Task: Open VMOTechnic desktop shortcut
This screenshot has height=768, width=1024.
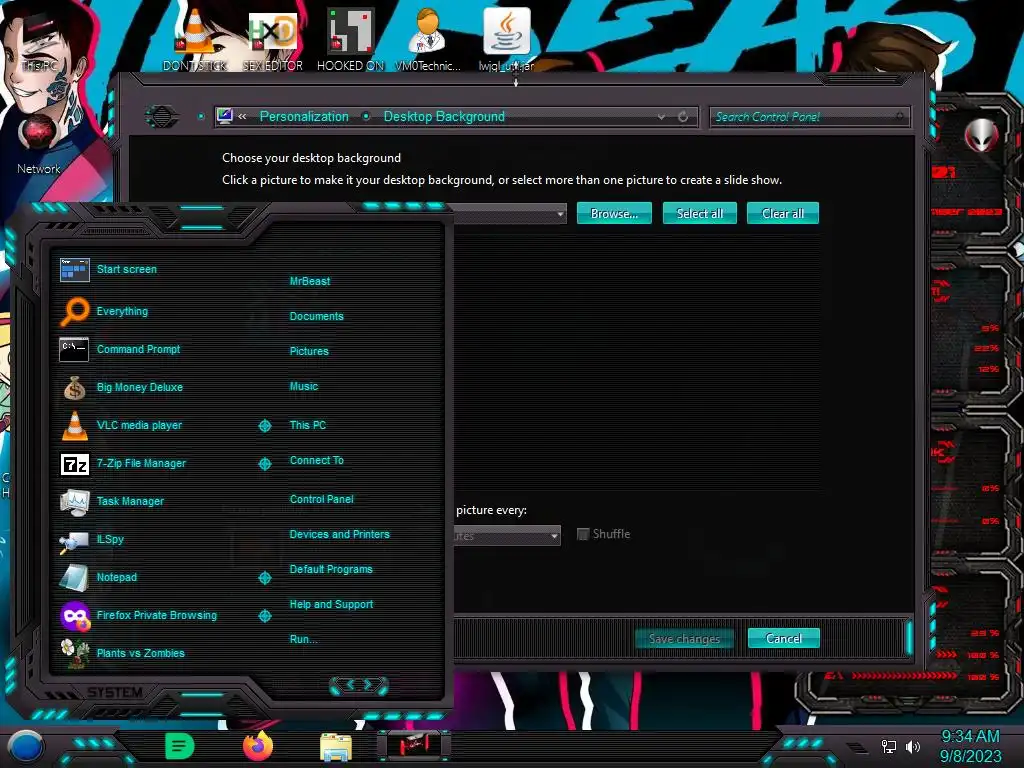Action: [x=428, y=39]
